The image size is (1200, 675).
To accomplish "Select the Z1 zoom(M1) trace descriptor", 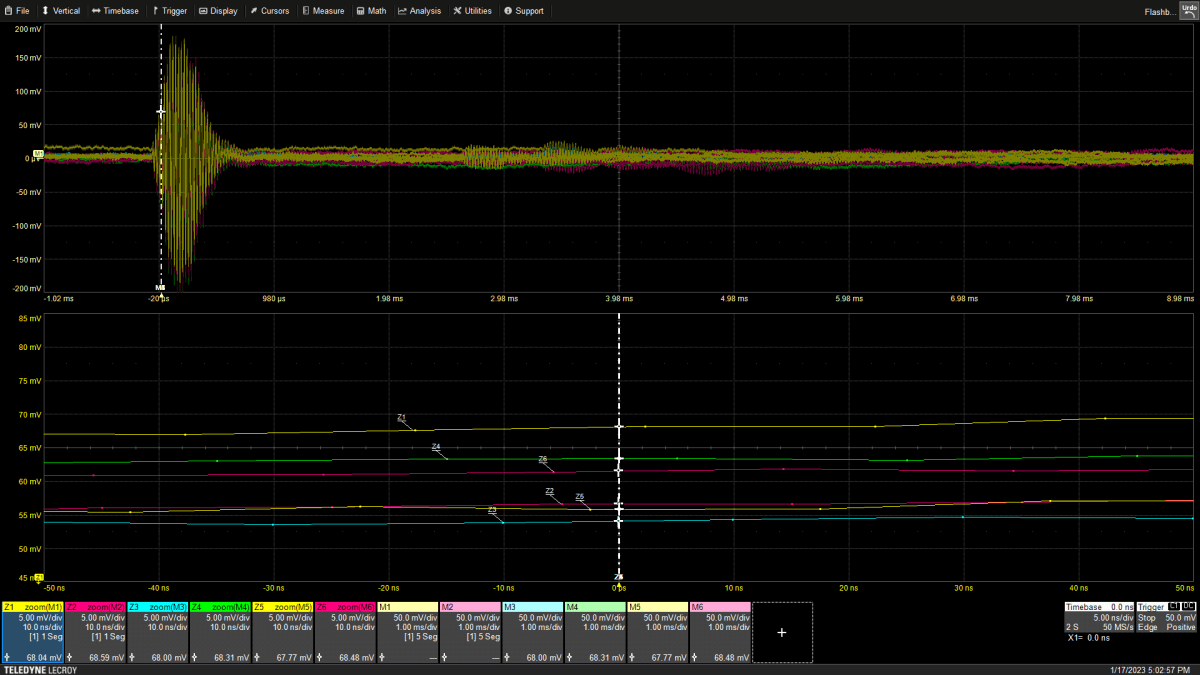I will click(x=33, y=632).
